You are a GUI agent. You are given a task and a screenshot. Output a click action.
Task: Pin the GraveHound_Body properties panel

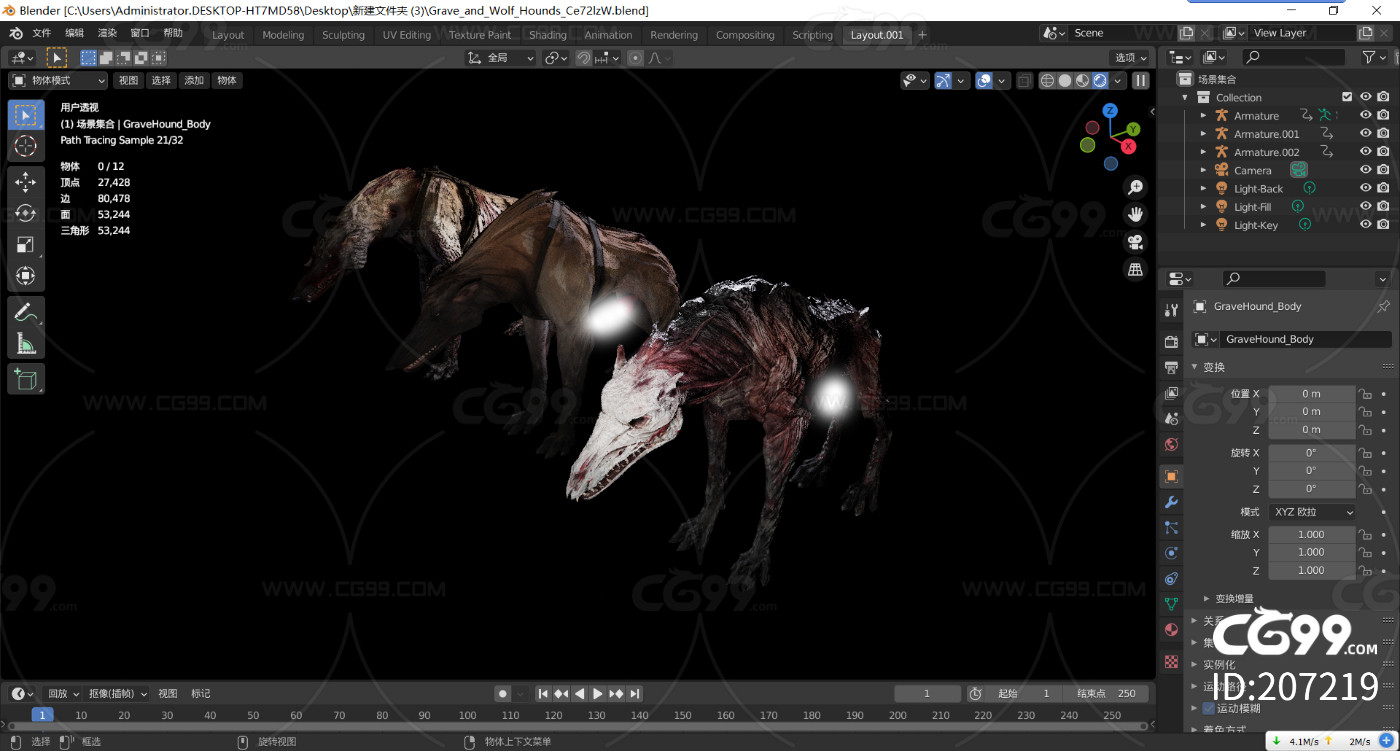(x=1383, y=306)
